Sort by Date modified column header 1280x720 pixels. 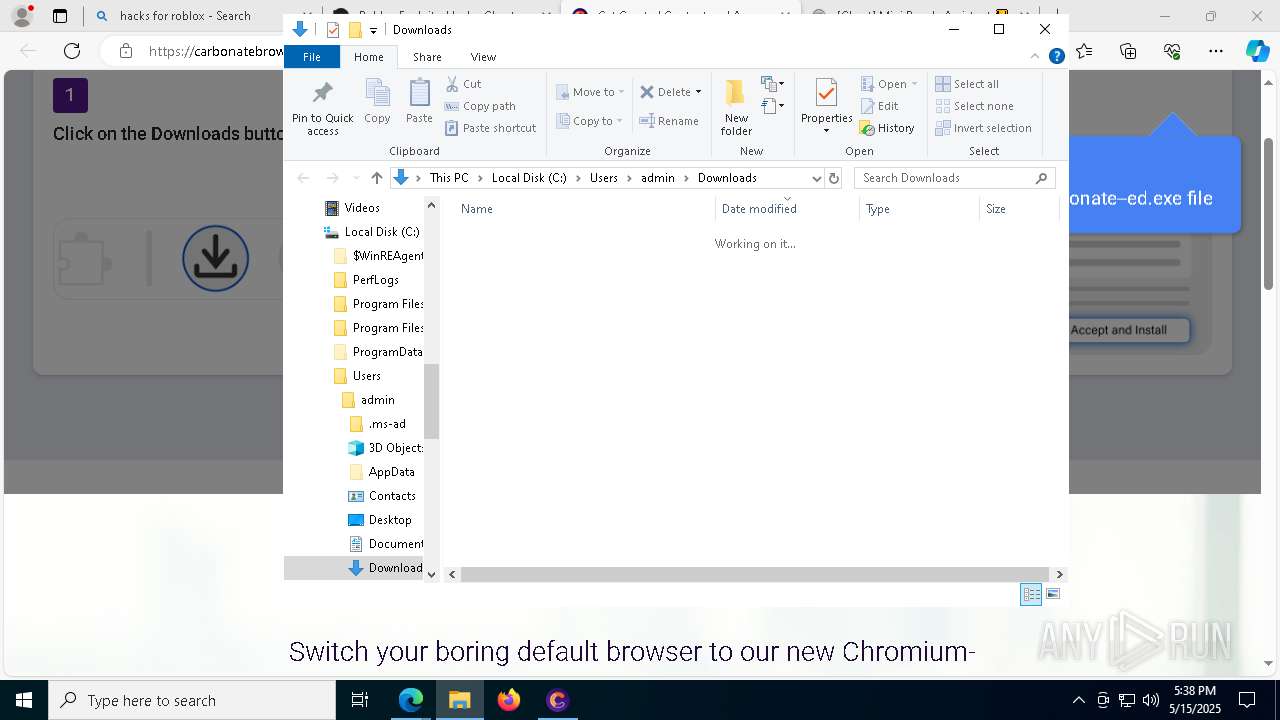[x=787, y=209]
